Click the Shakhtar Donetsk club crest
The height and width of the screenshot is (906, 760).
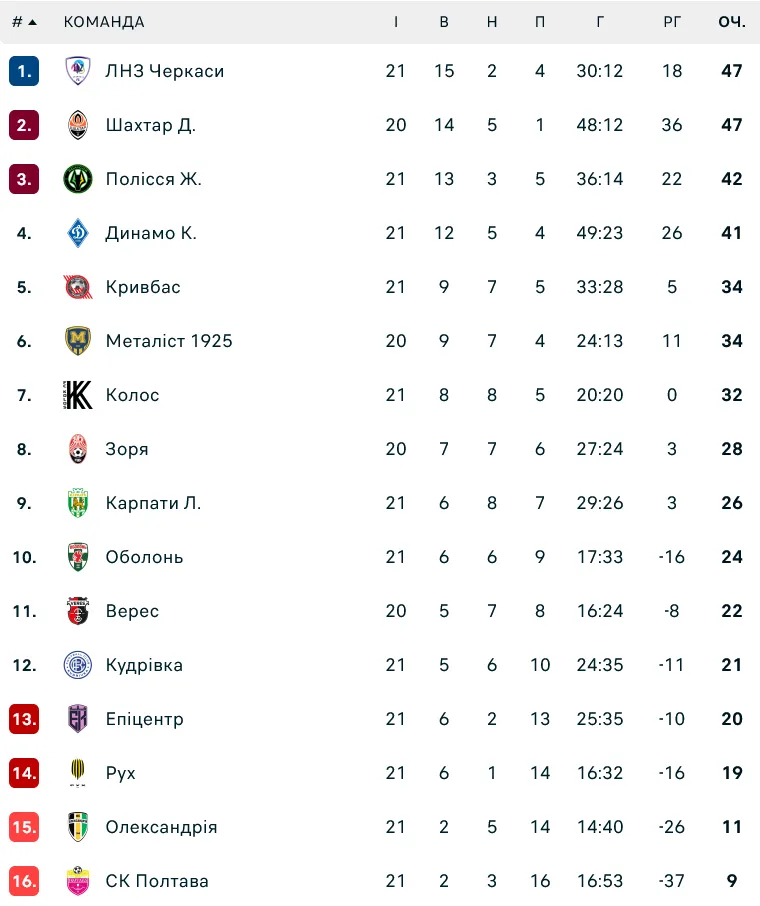77,125
